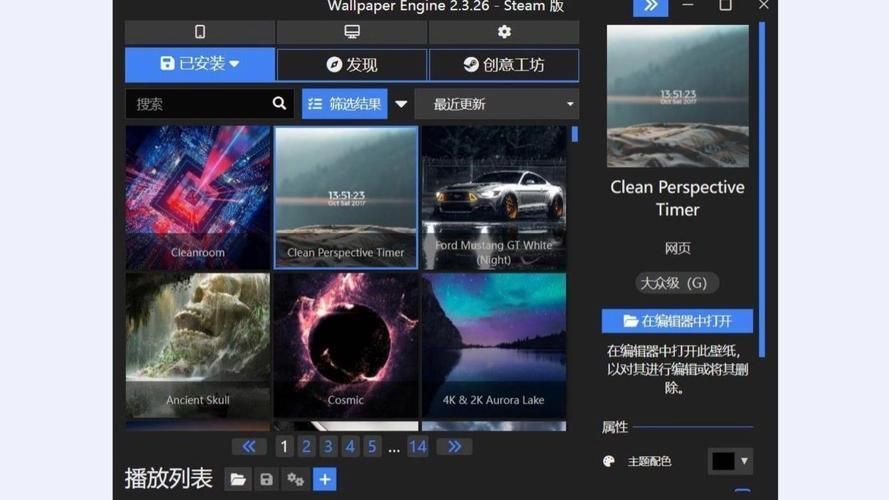
Task: Select the Clean Perspective Timer thumbnail
Action: click(346, 197)
